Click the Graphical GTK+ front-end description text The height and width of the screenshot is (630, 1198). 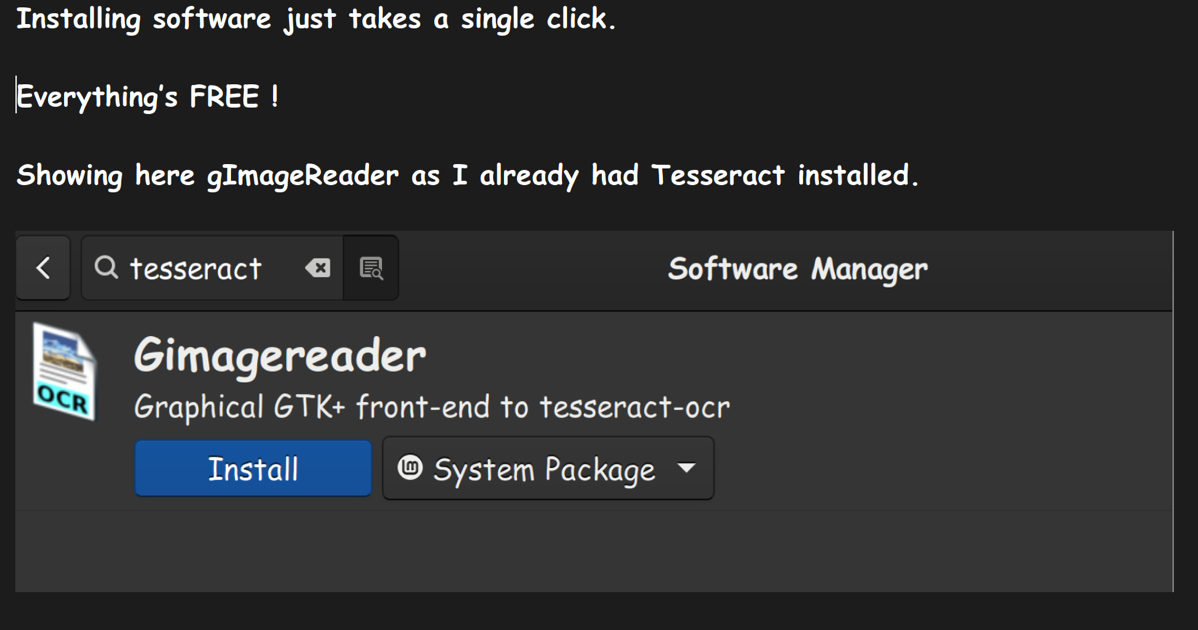click(432, 407)
